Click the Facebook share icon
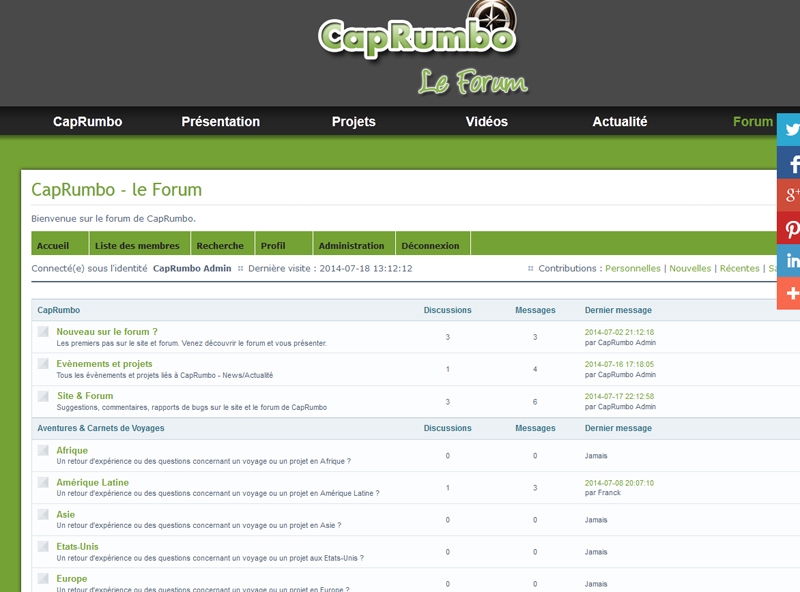The width and height of the screenshot is (800, 592). [x=790, y=162]
